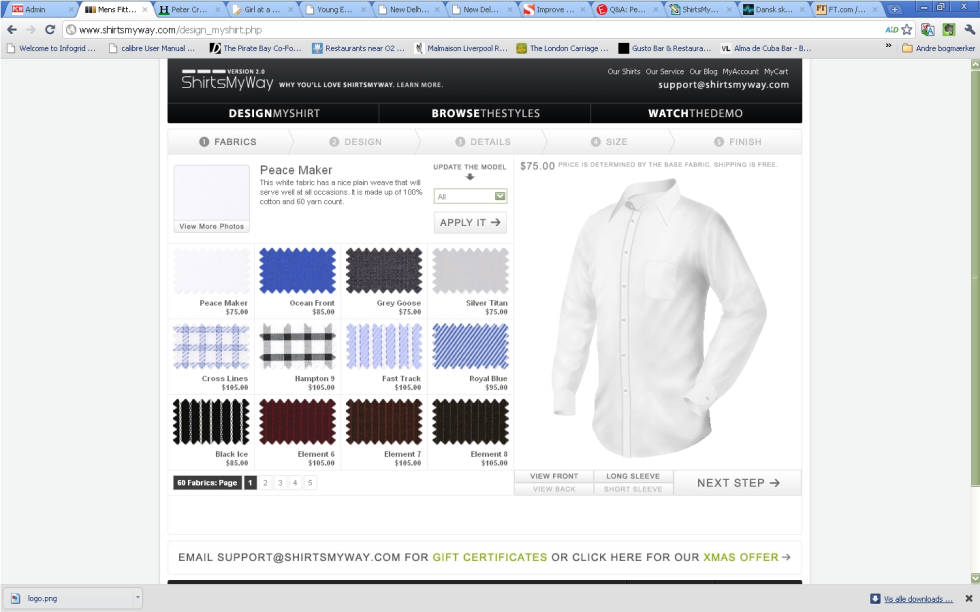
Task: Choose the Element 7 fabric swatch
Action: pos(384,422)
